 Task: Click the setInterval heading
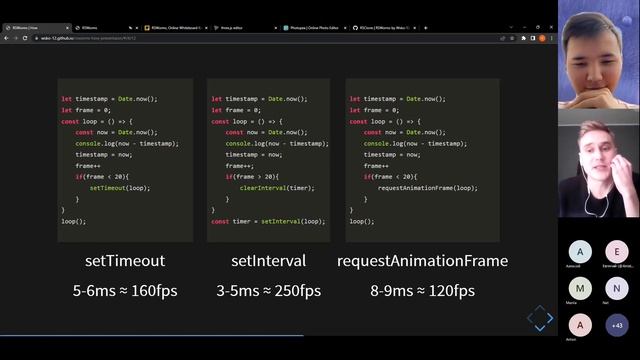pyautogui.click(x=269, y=261)
